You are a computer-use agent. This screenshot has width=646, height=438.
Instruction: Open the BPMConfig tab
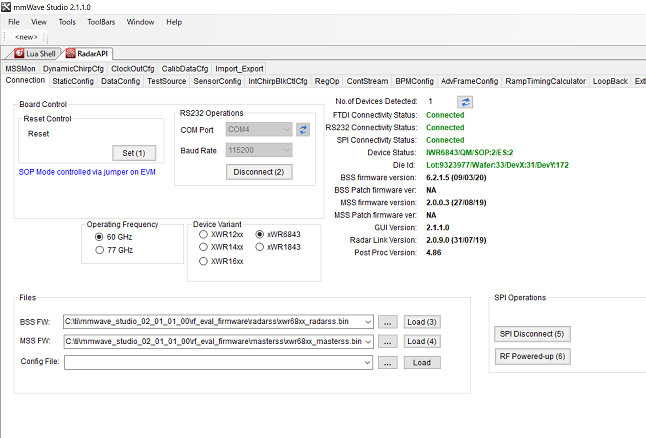click(414, 81)
